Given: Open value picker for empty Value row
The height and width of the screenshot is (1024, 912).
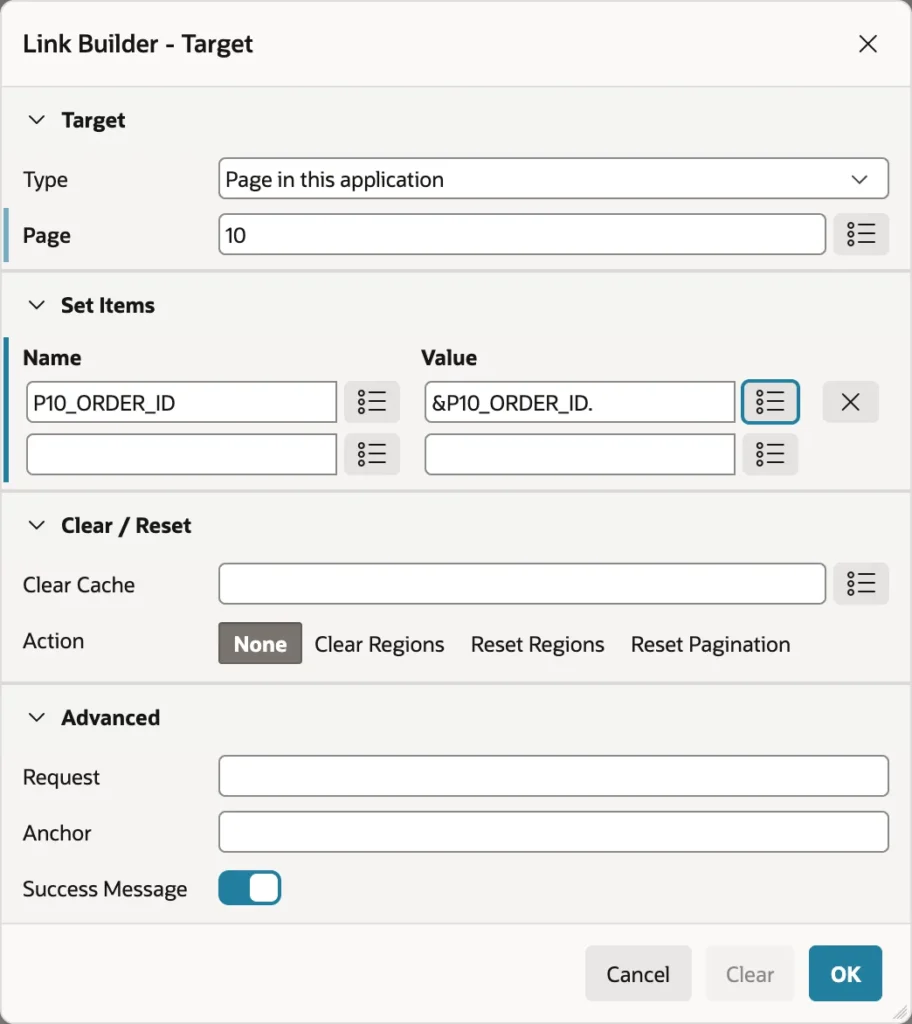Looking at the screenshot, I should click(x=770, y=454).
